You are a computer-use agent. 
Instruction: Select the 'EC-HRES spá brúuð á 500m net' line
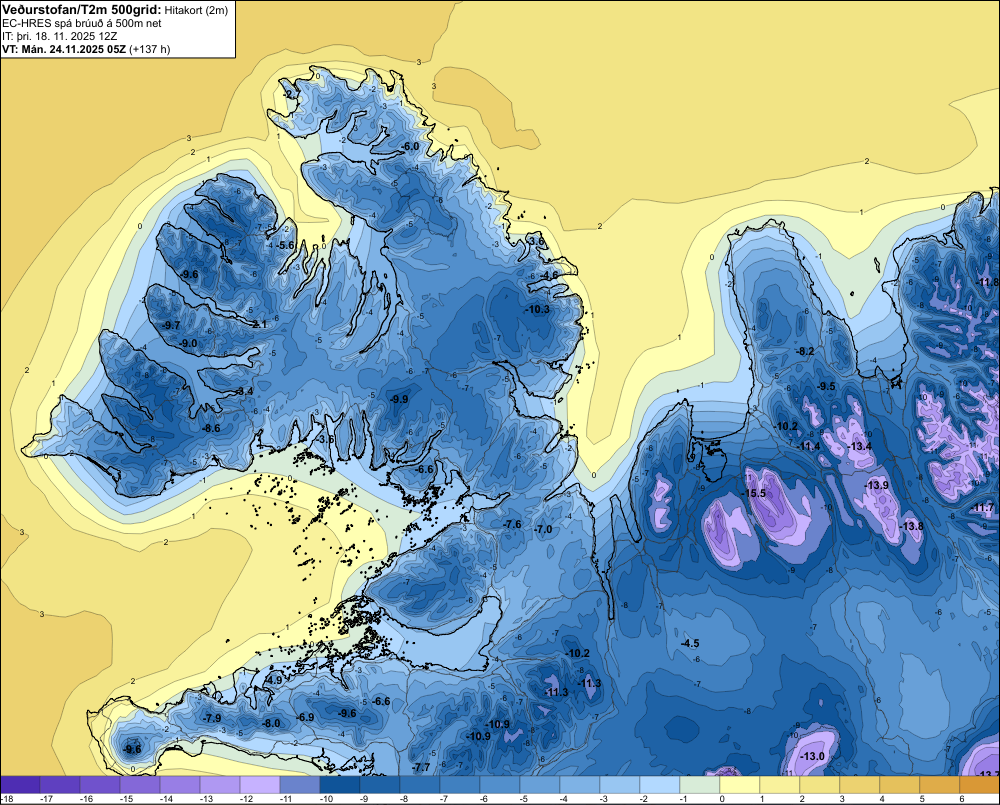(x=82, y=24)
